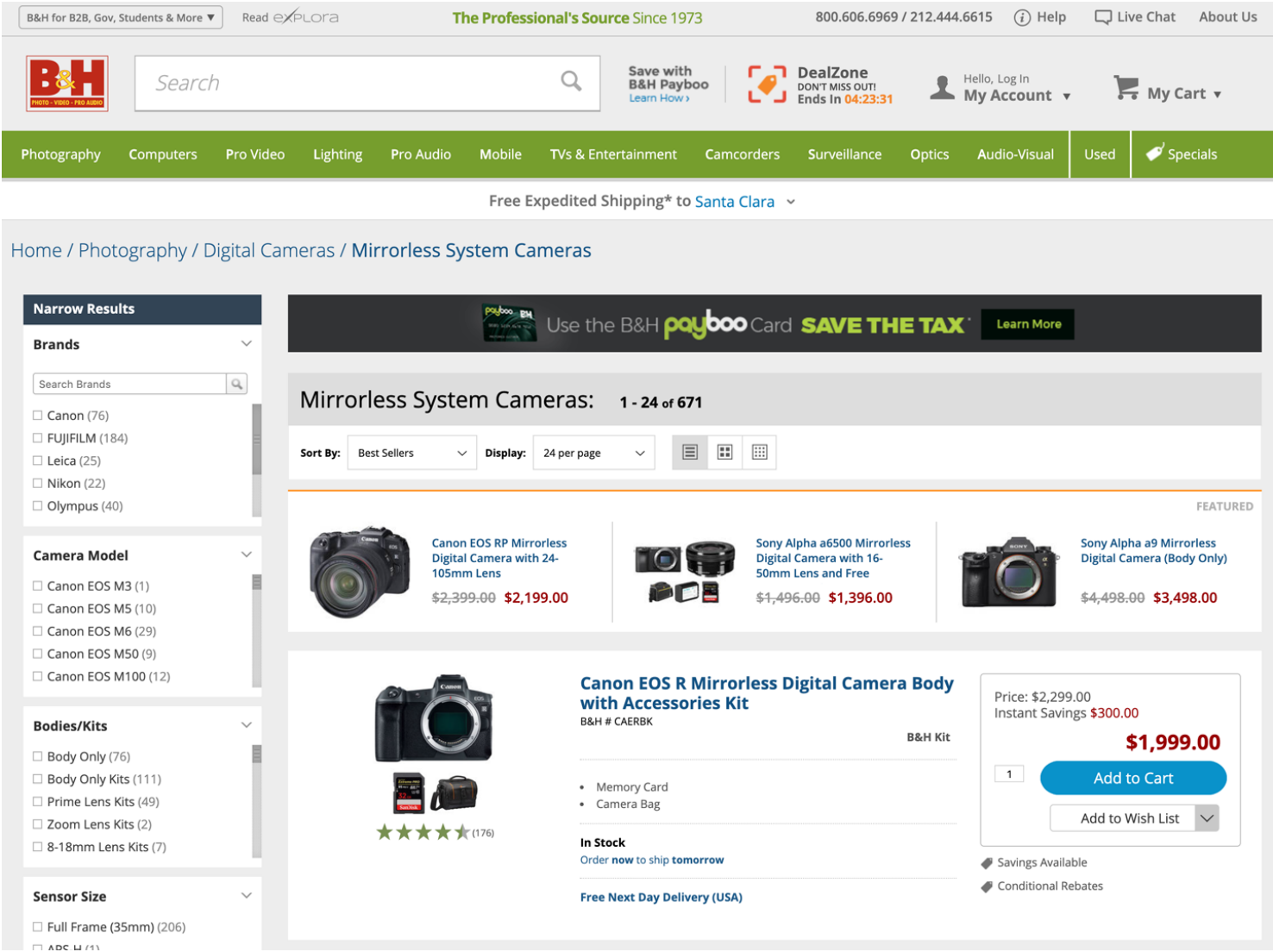
Task: Click the Read Explora link
Action: 290,17
